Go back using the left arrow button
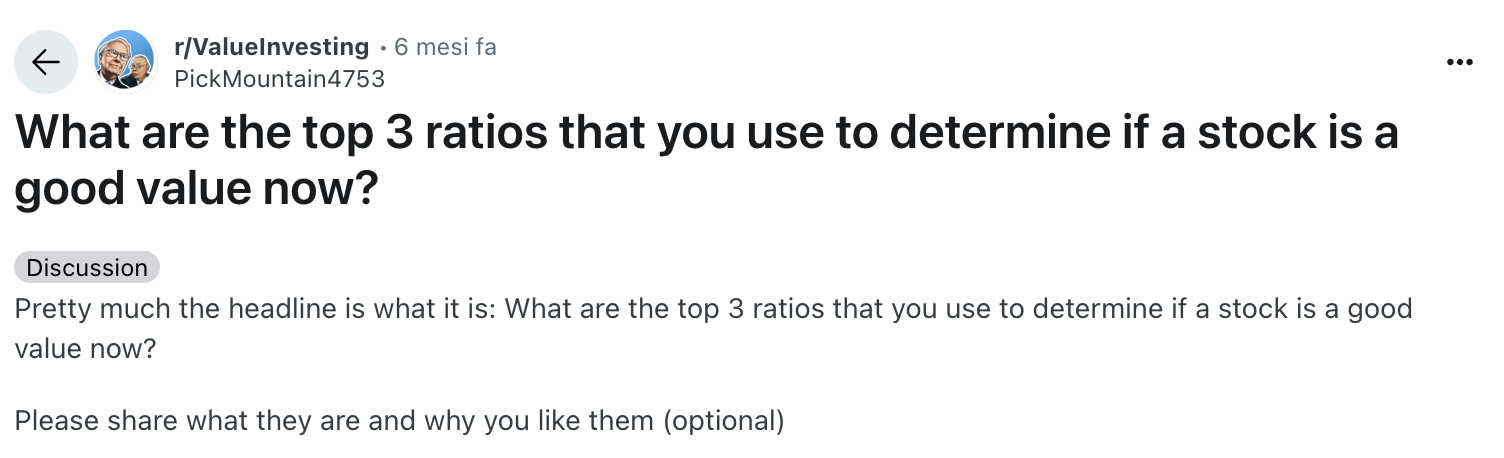1504x458 pixels. pyautogui.click(x=45, y=62)
